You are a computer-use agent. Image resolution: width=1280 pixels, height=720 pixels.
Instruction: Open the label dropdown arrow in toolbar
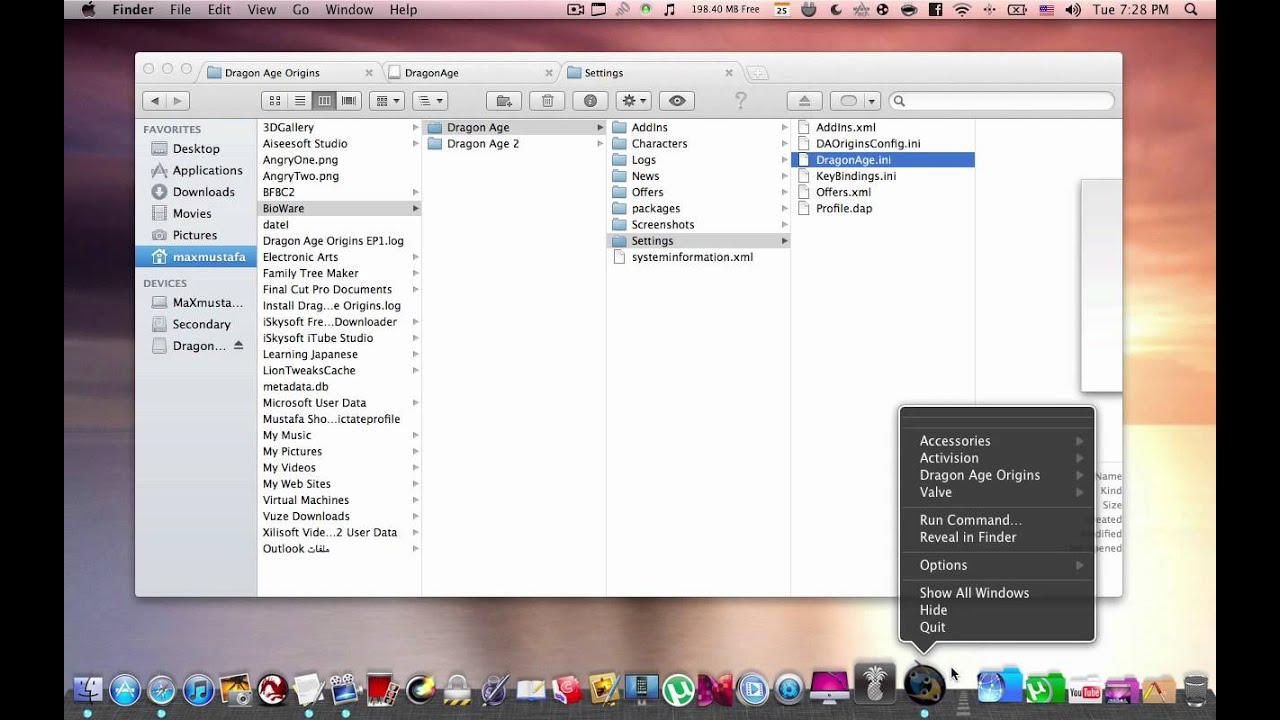[x=872, y=101]
